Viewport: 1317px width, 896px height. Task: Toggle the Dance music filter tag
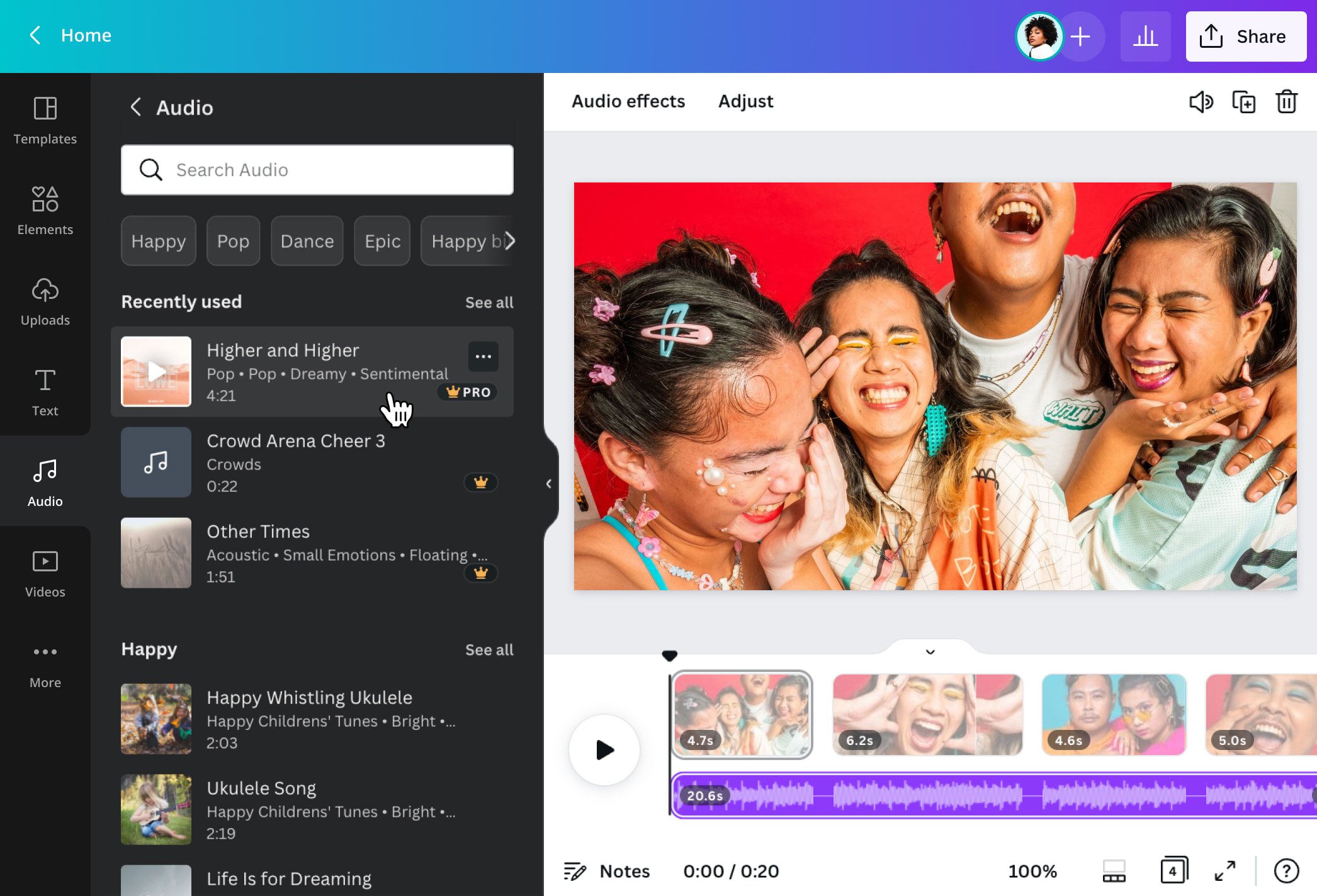pyautogui.click(x=306, y=240)
